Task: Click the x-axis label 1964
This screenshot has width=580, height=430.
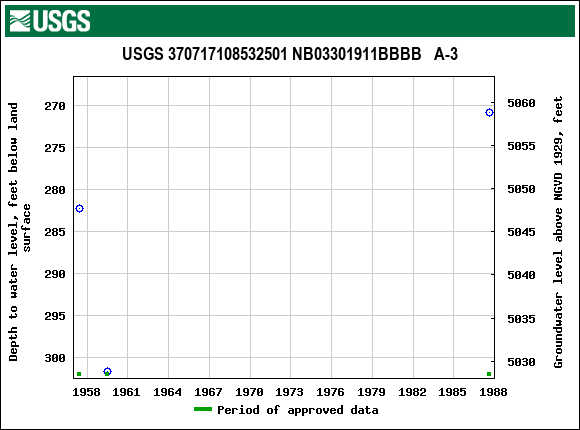Action: tap(168, 392)
